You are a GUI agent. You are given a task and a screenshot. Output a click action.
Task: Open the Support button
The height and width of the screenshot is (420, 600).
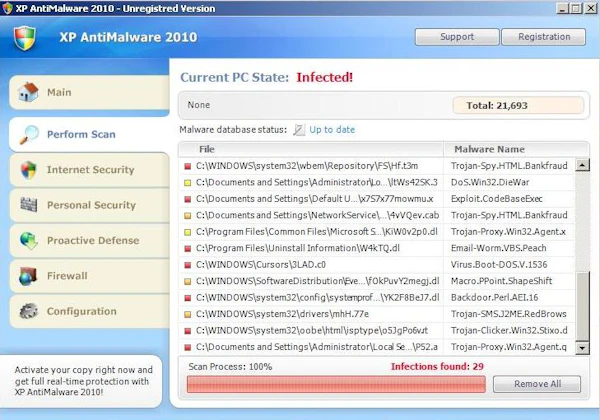(x=457, y=37)
